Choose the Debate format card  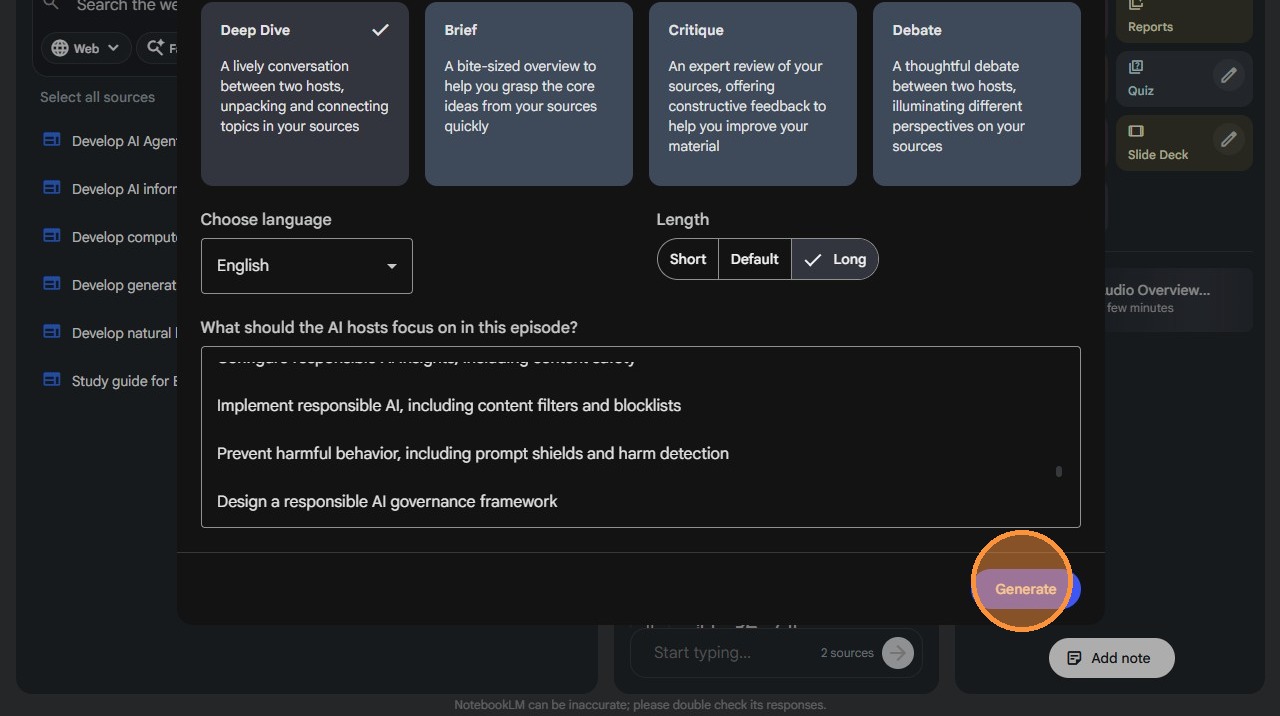[976, 94]
